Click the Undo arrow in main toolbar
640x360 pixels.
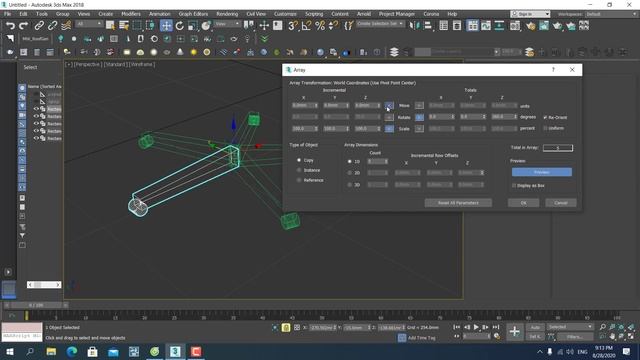[x=10, y=26]
